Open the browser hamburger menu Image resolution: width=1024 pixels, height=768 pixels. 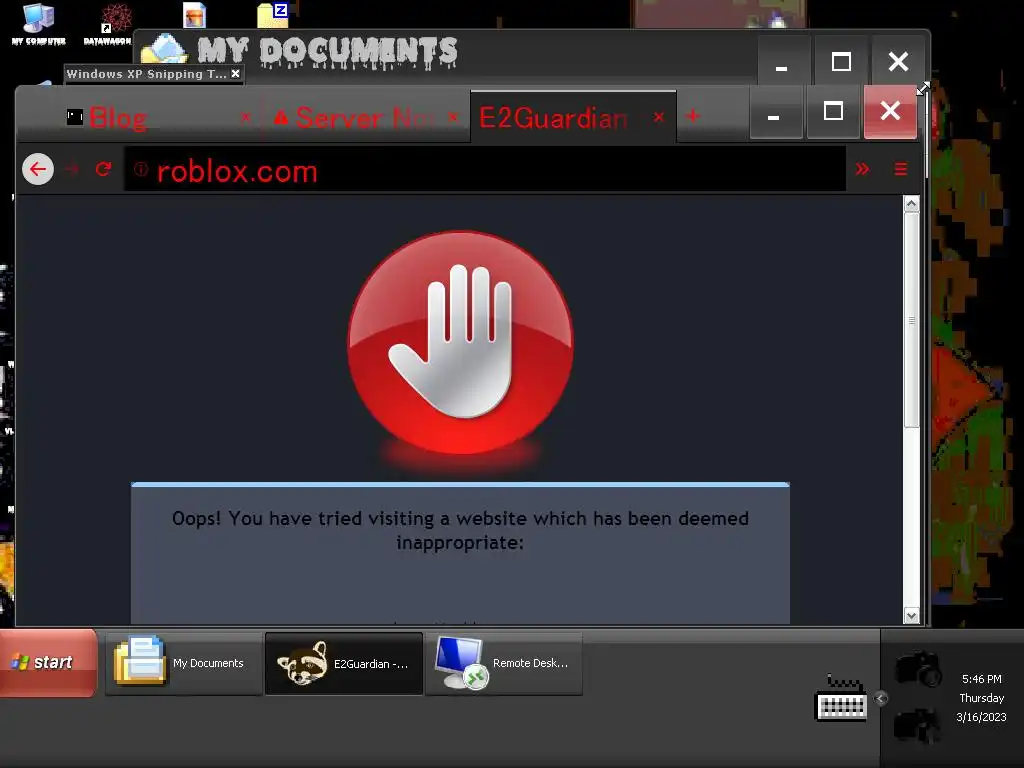tap(901, 169)
